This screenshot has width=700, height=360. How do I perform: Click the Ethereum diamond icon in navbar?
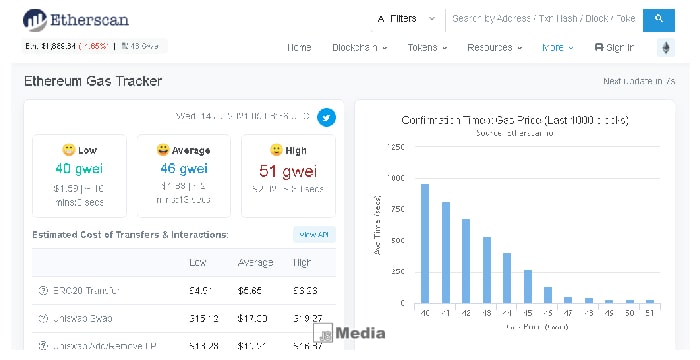tap(666, 47)
